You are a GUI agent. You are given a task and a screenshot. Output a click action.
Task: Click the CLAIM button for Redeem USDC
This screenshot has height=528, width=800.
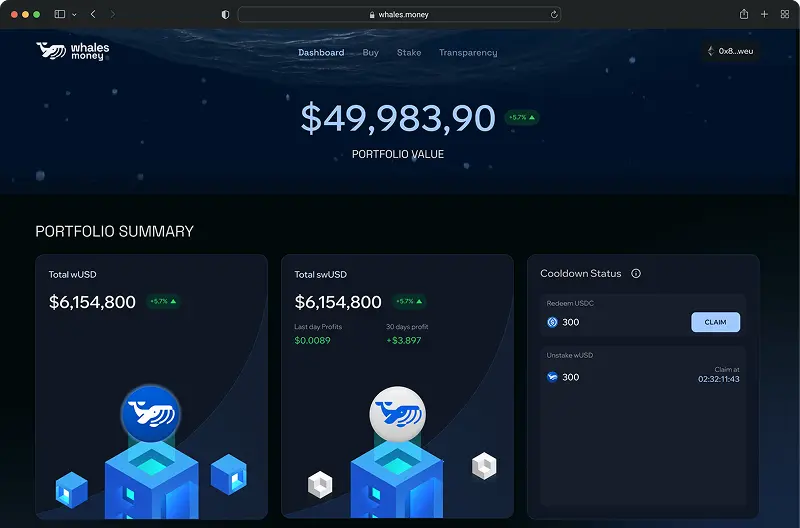pyautogui.click(x=715, y=322)
